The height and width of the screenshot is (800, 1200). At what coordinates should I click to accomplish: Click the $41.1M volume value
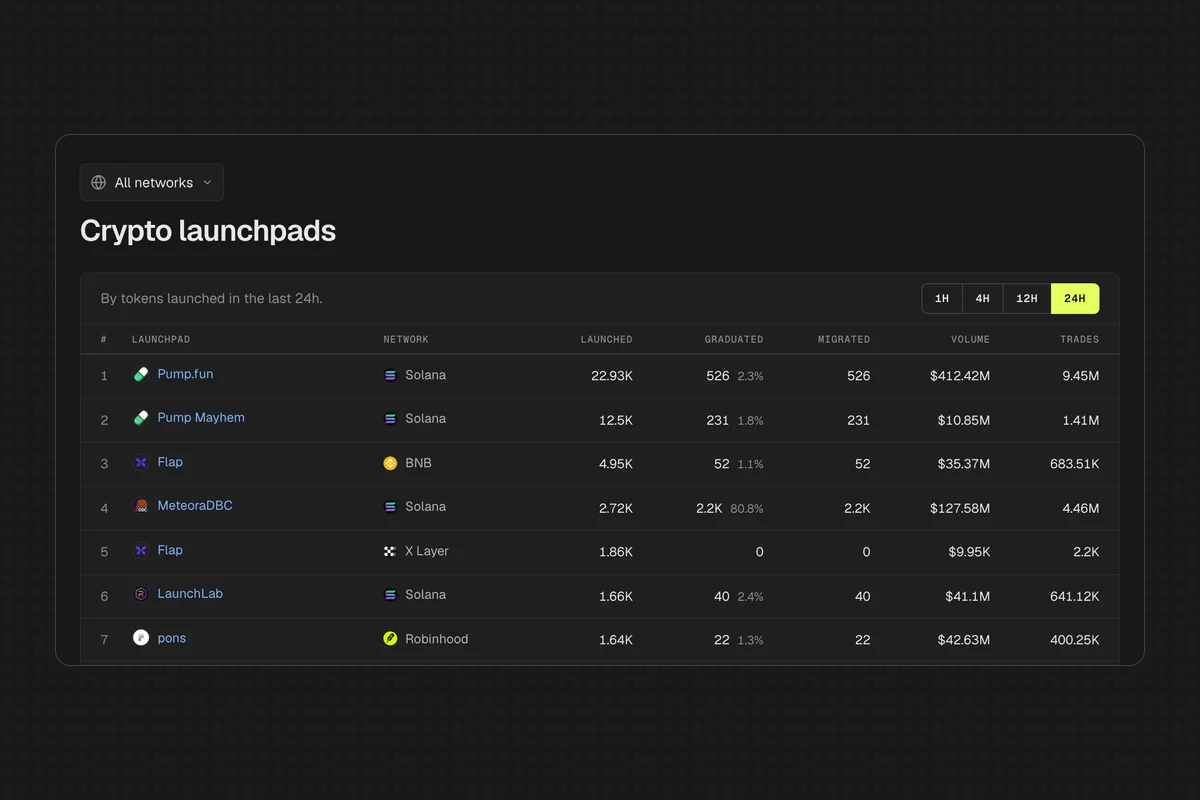968,596
